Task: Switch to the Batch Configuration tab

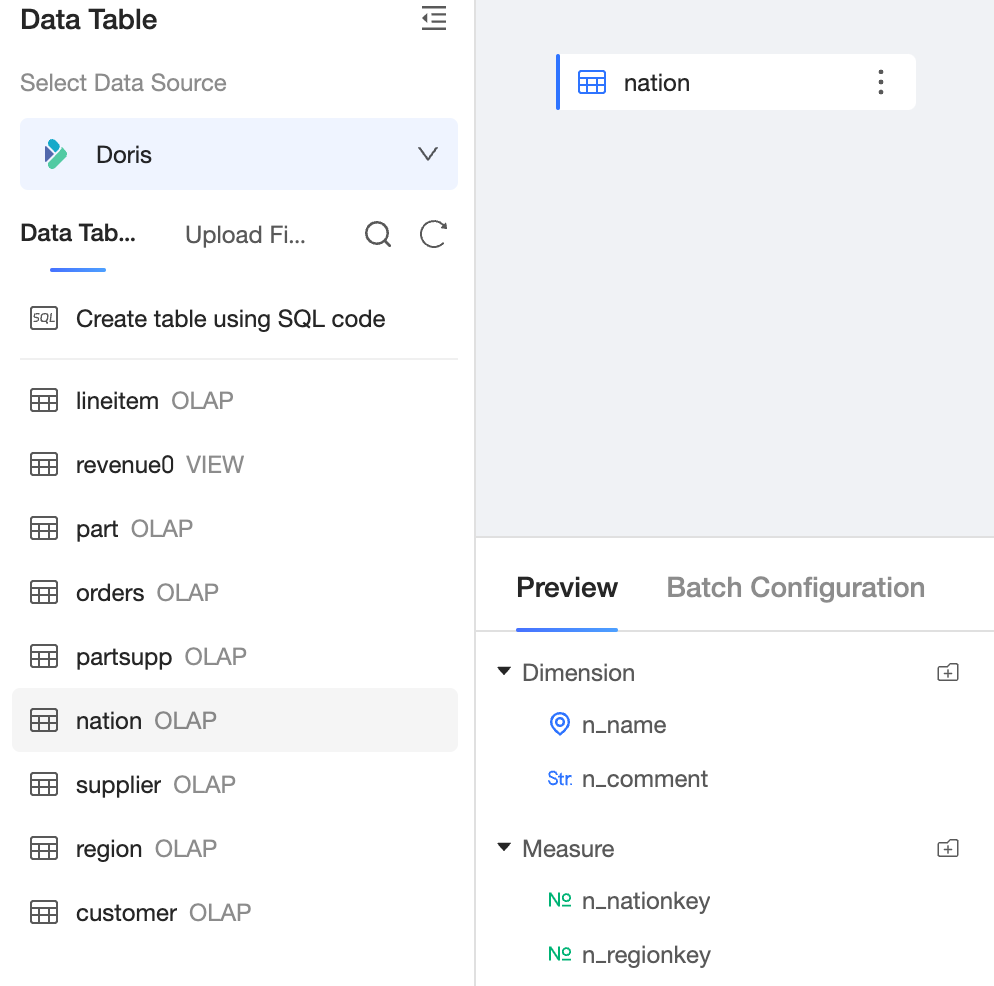Action: pyautogui.click(x=795, y=588)
